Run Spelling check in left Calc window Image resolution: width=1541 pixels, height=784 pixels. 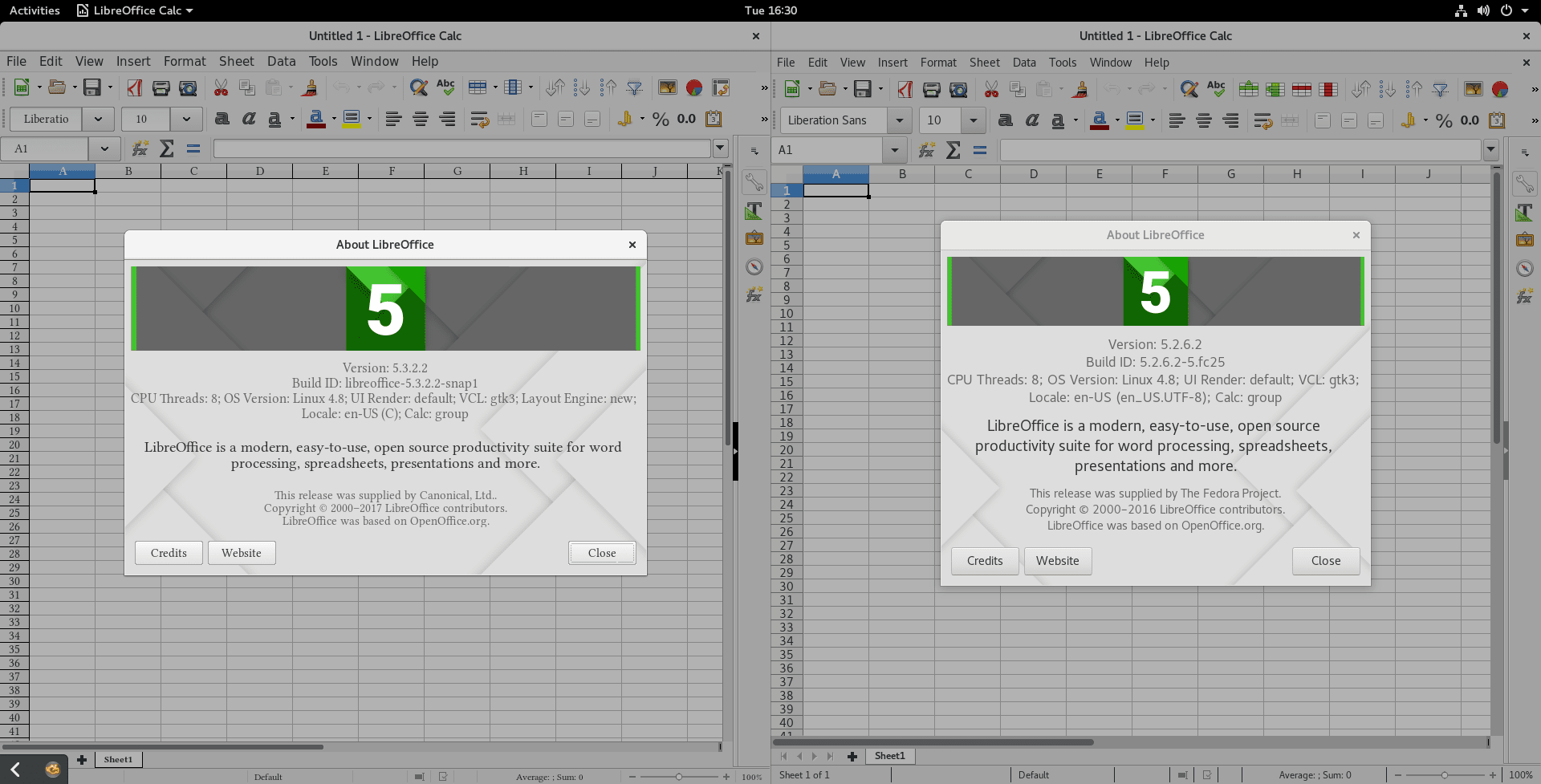coord(445,87)
